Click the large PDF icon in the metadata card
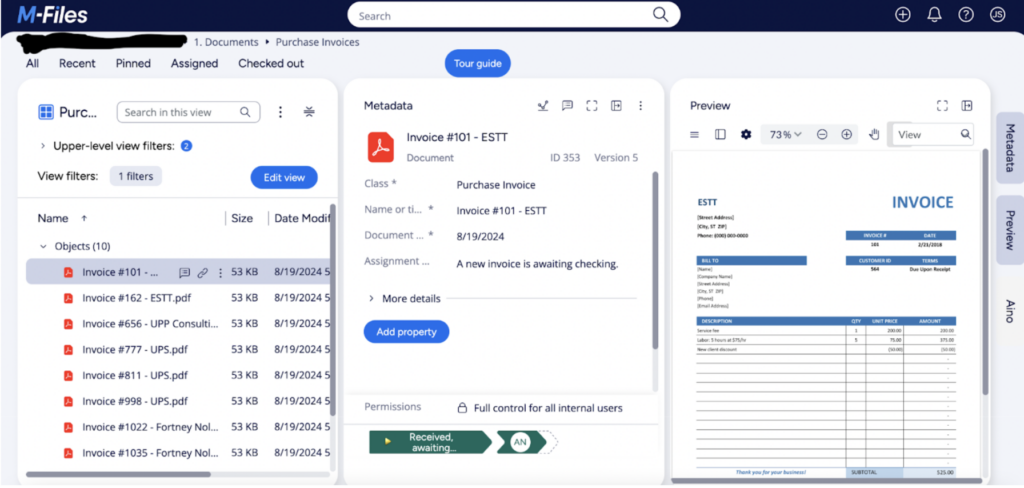This screenshot has width=1024, height=488. (x=380, y=147)
